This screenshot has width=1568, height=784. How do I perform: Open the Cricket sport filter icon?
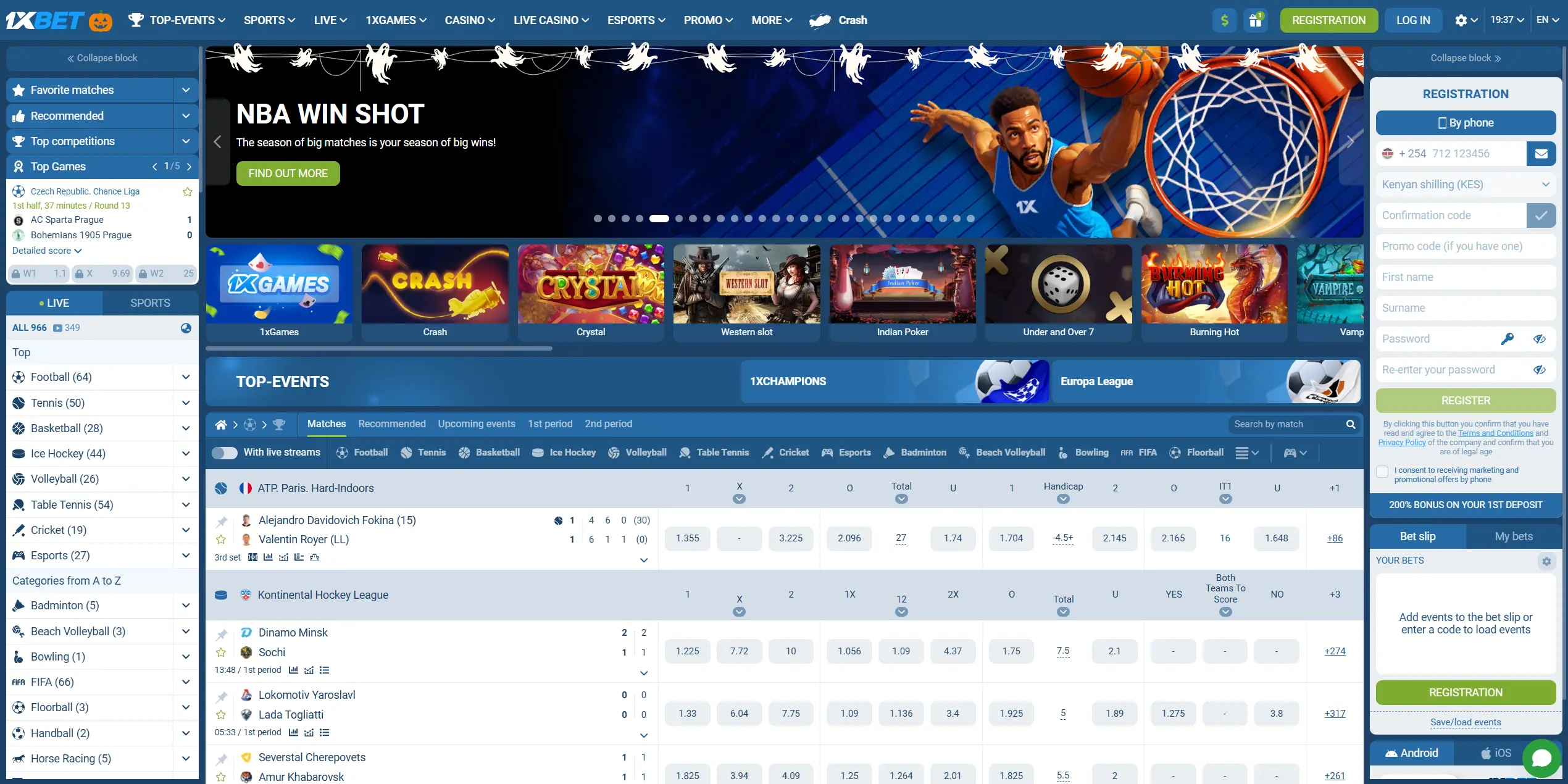[x=767, y=452]
